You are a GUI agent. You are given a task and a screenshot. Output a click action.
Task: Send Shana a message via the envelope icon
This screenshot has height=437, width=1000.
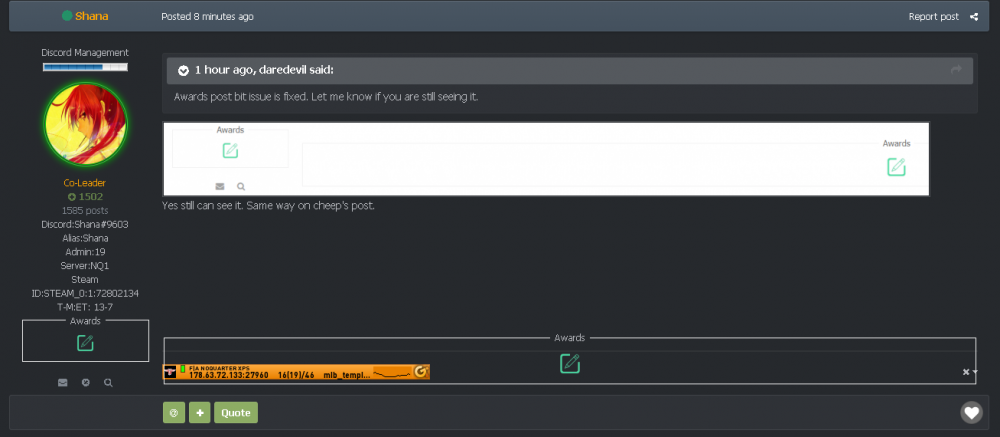(62, 383)
